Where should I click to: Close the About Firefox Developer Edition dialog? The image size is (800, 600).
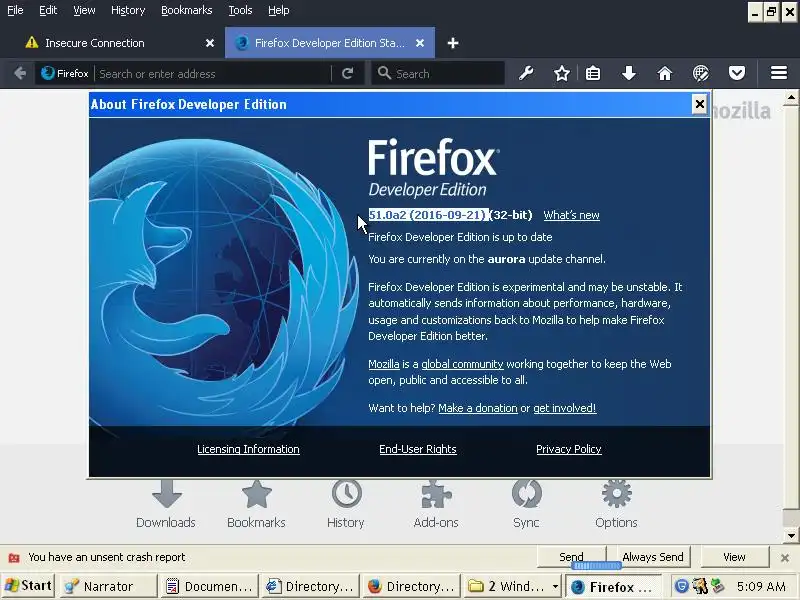(x=699, y=104)
